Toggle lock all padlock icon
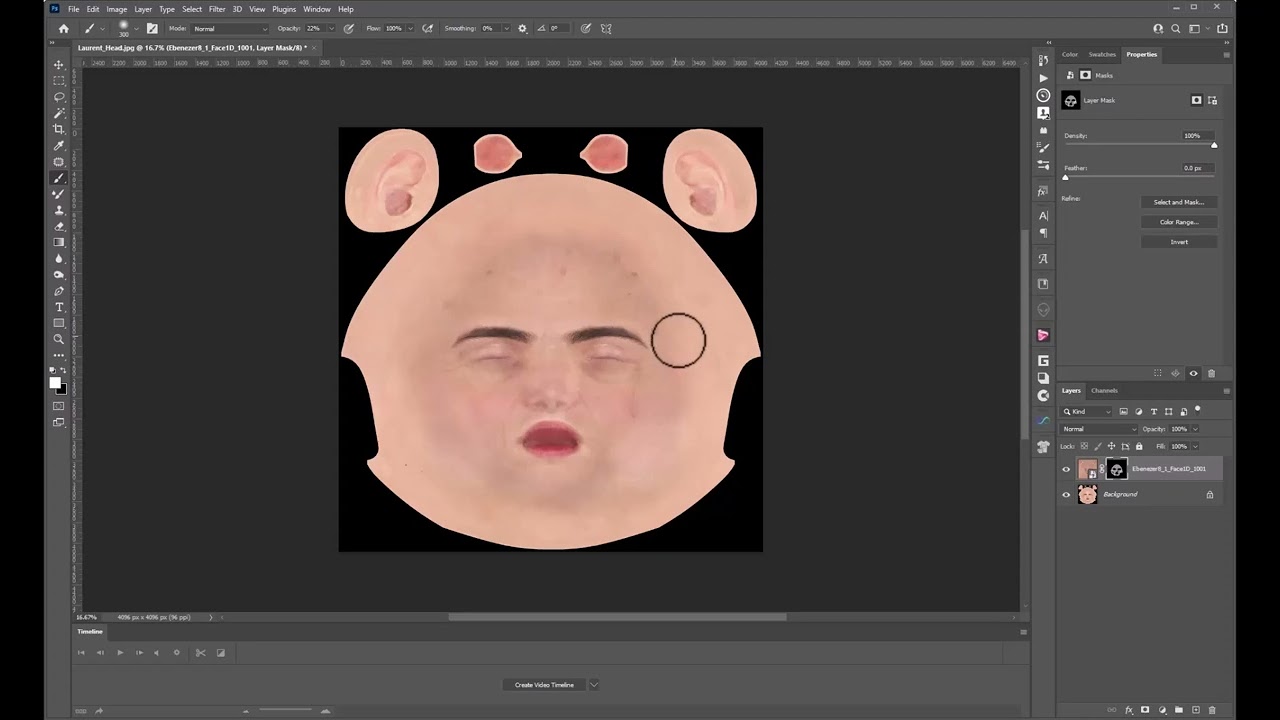The image size is (1280, 720). tap(1139, 446)
